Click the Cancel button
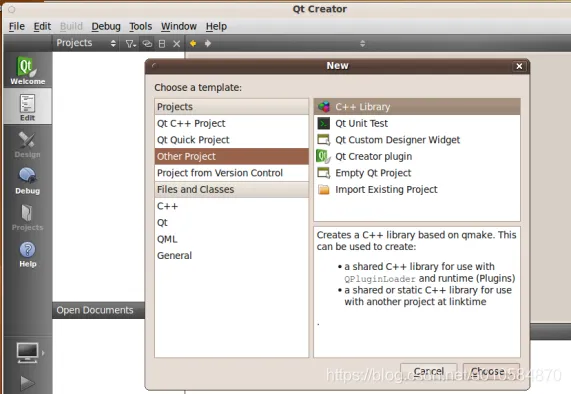Viewport: 571px width, 394px height. coord(429,371)
